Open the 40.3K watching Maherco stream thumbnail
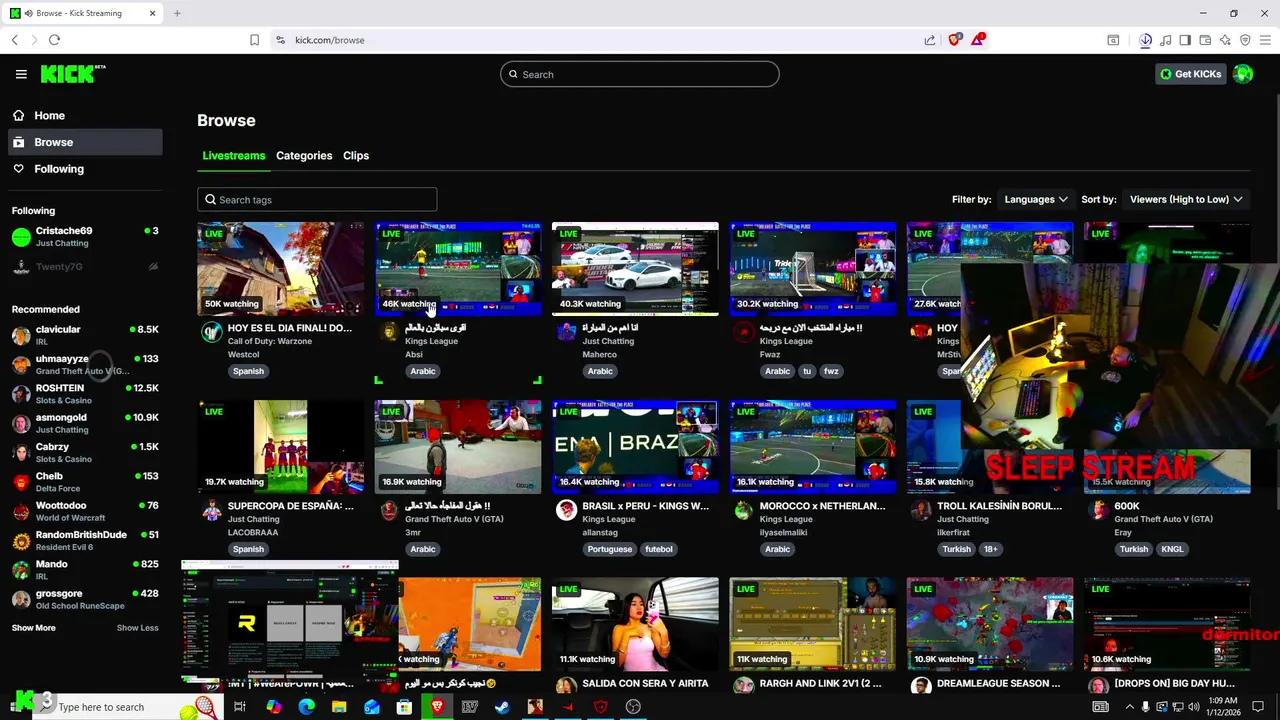The image size is (1280, 720). click(635, 269)
